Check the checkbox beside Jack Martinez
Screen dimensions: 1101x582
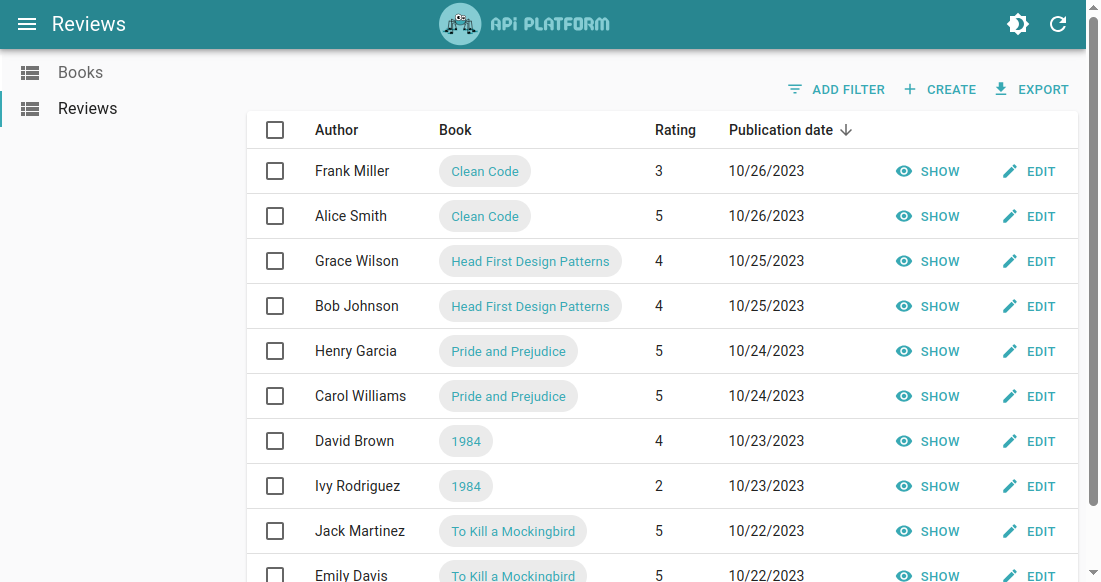[275, 531]
